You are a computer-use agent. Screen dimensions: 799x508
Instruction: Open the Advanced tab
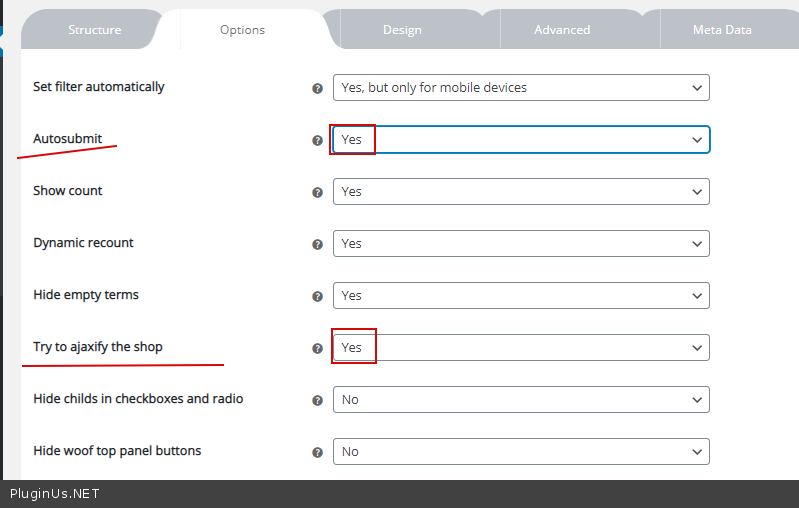pos(562,30)
